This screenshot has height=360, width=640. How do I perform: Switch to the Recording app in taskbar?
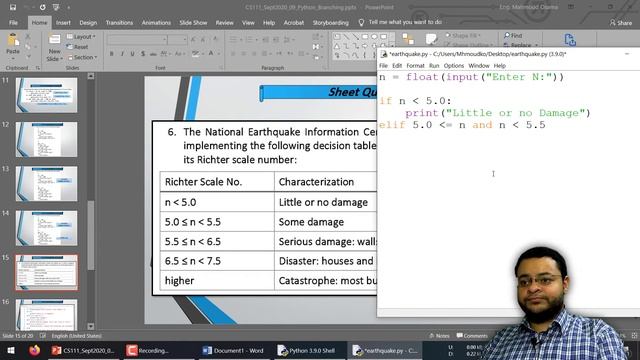click(148, 351)
